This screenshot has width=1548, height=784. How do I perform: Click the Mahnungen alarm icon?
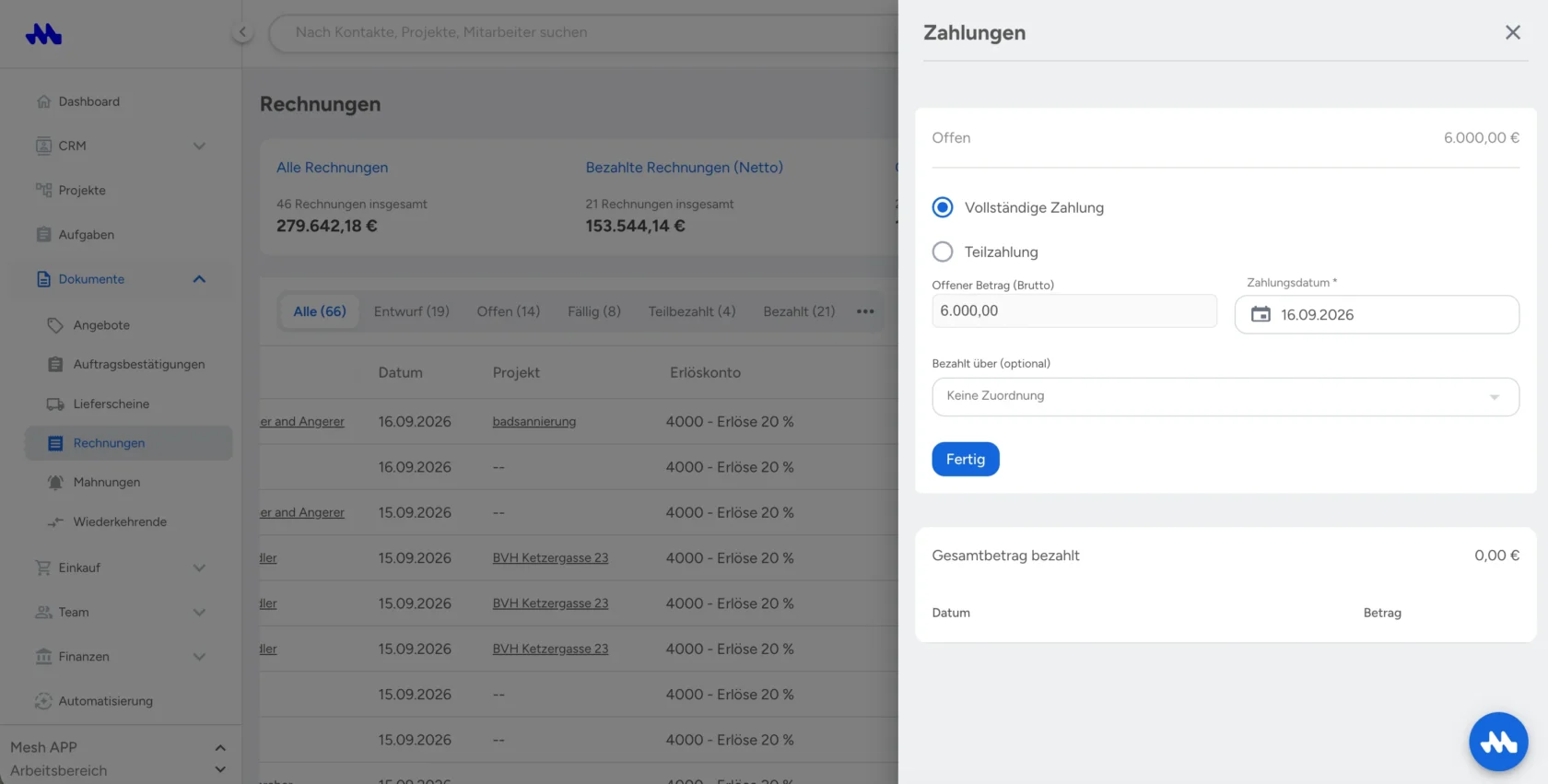pos(55,482)
